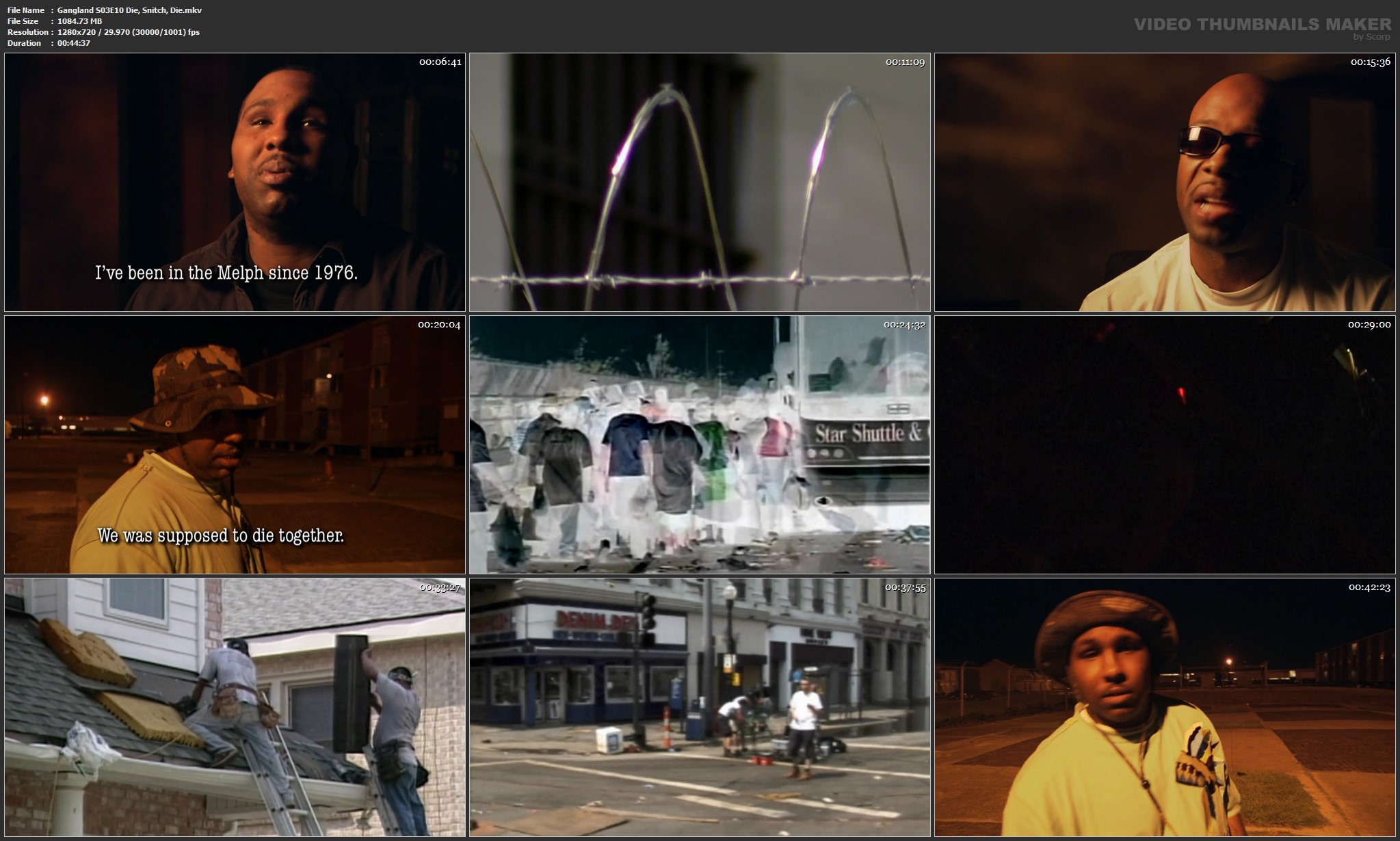Click the VIDEO THUMBNAILS MAKER watermark
1400x841 pixels.
click(1260, 24)
